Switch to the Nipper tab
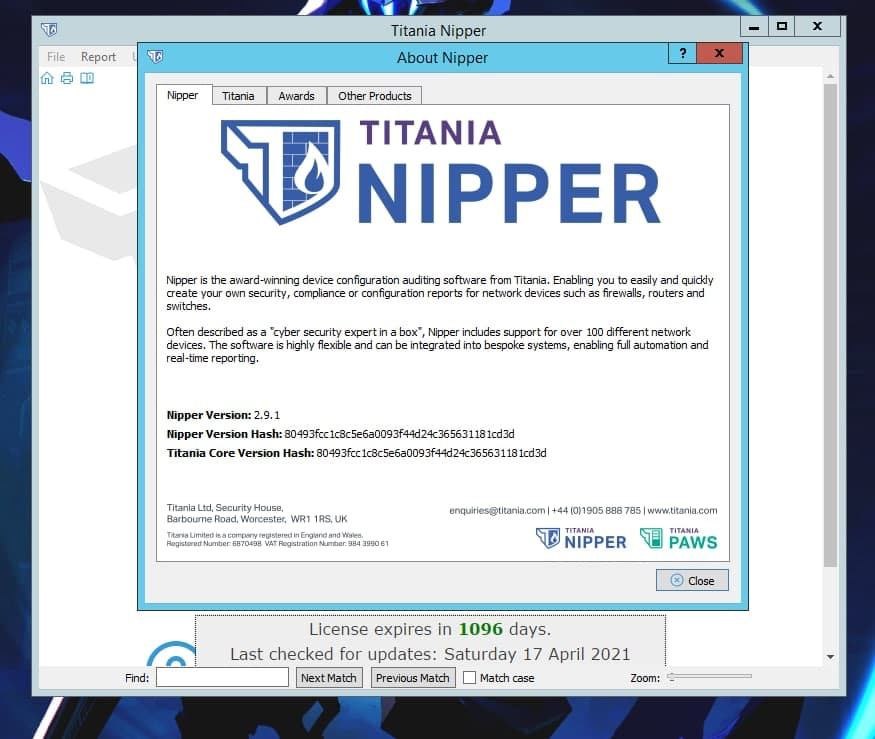Viewport: 875px width, 739px height. coord(182,95)
